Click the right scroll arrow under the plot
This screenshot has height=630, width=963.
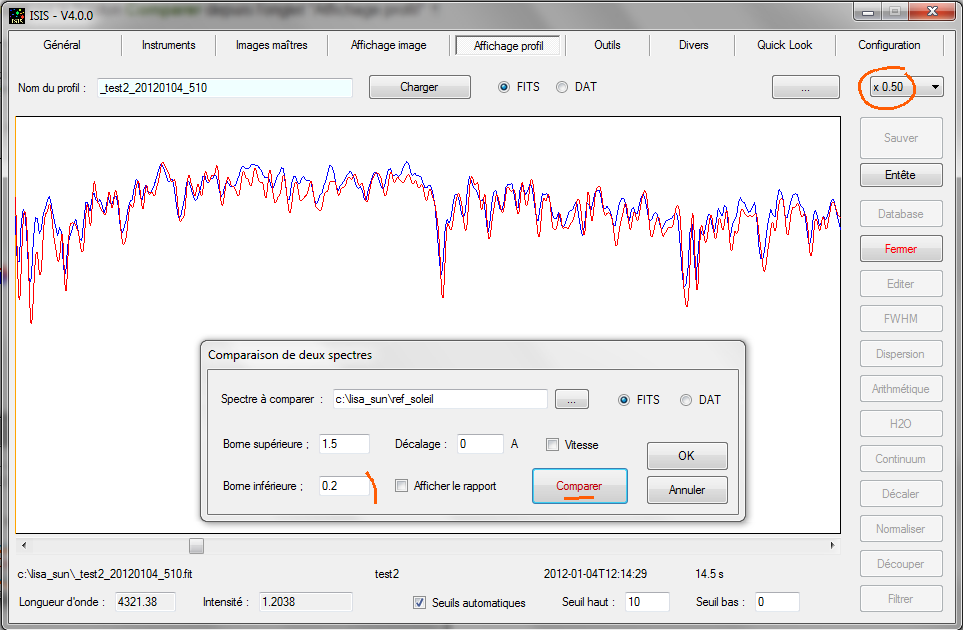tap(832, 545)
